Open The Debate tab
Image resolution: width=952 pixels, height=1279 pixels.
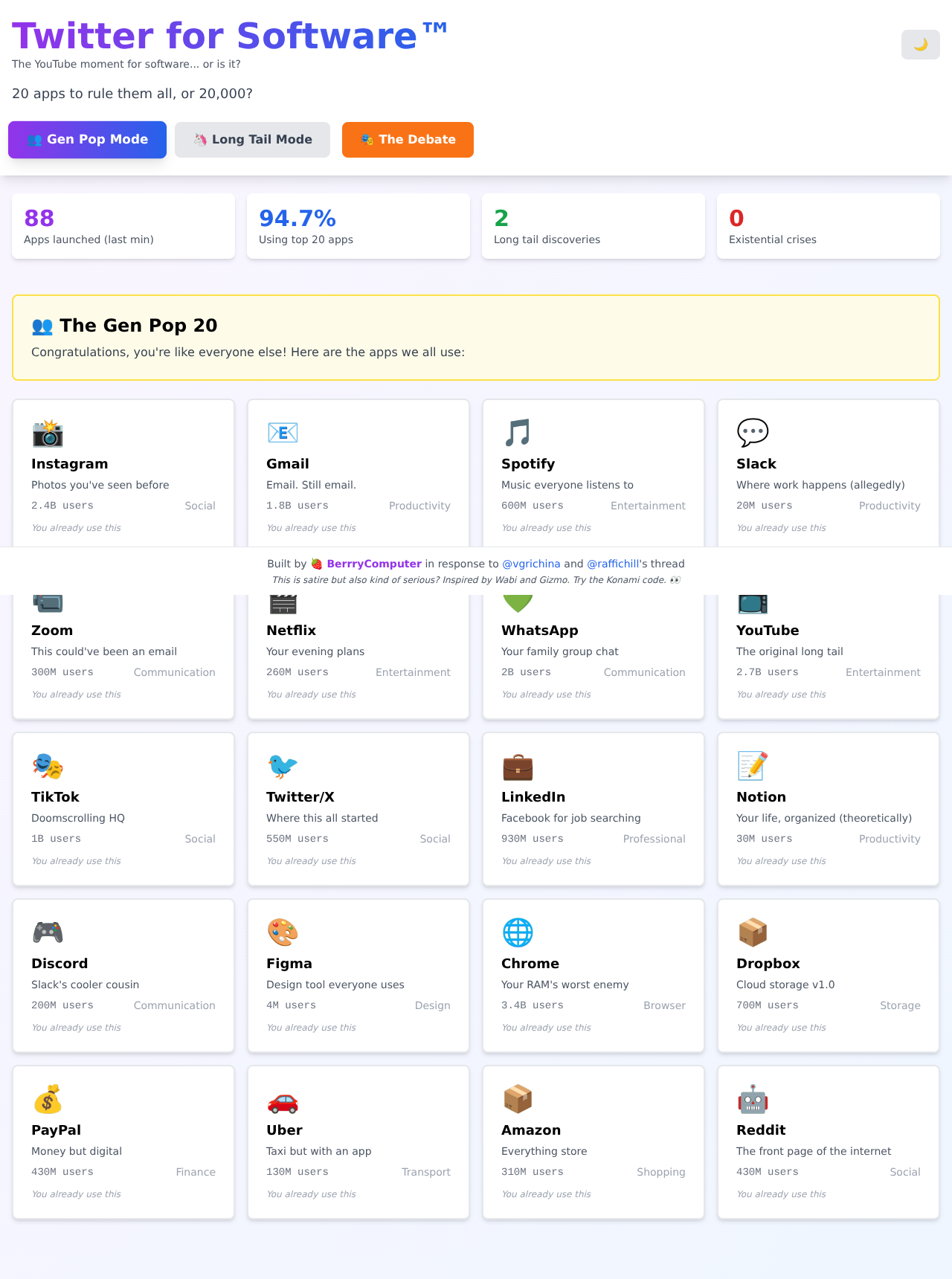click(408, 140)
